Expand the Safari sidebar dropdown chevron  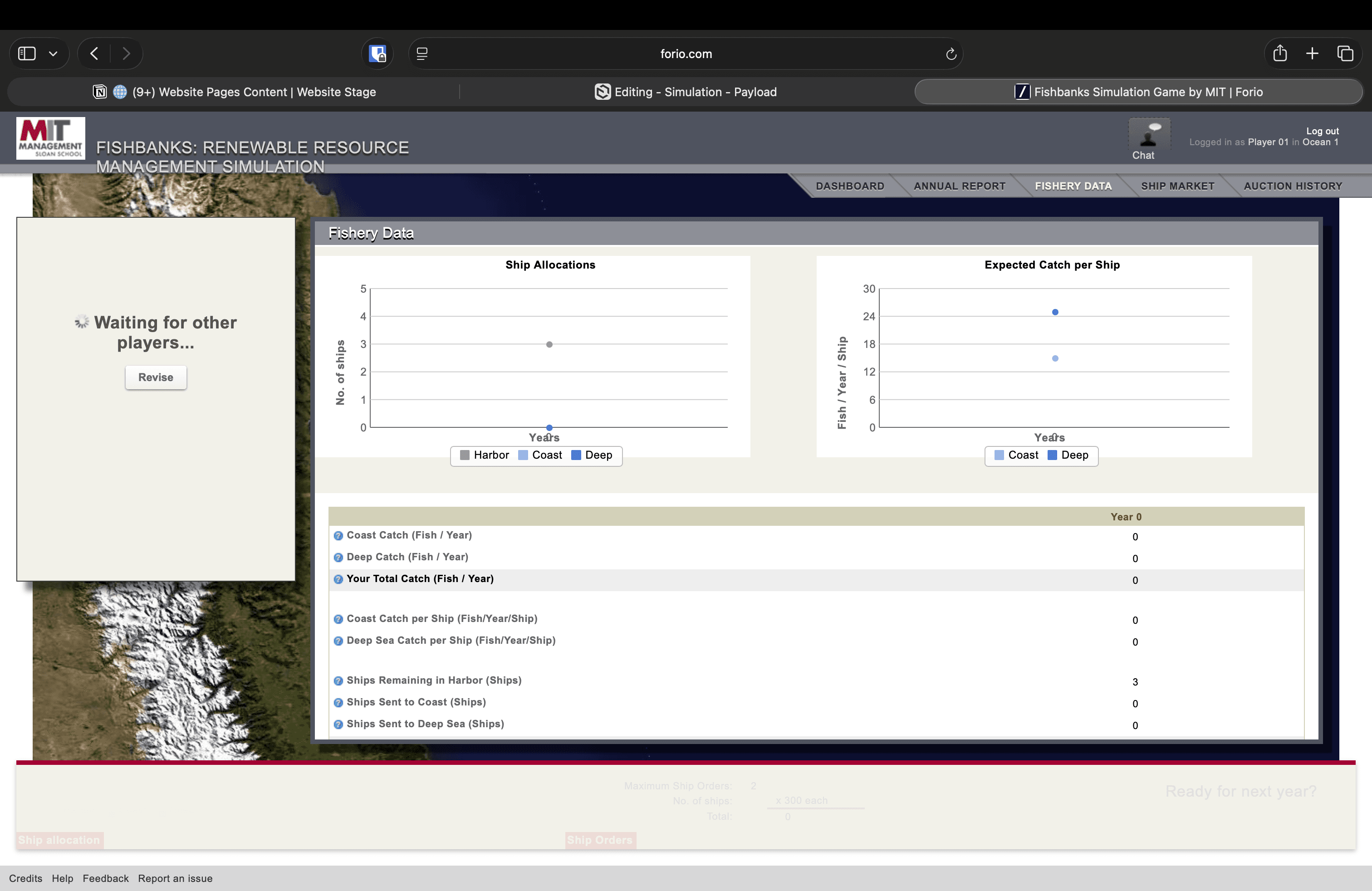[53, 54]
